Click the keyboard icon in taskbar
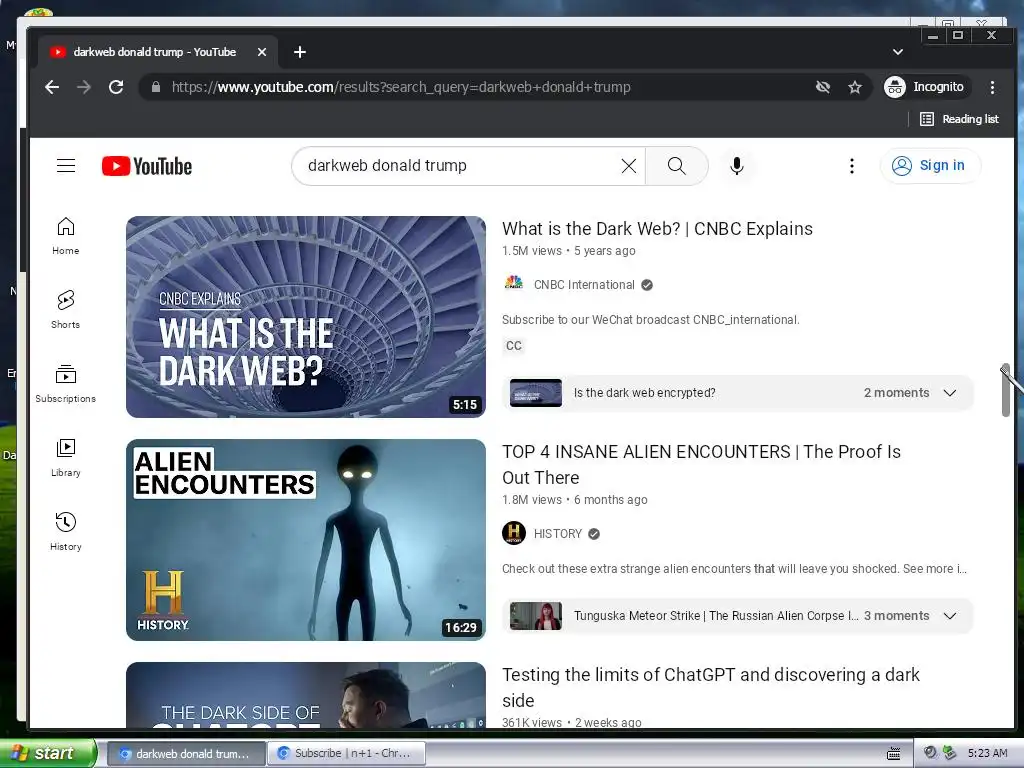 click(x=893, y=753)
